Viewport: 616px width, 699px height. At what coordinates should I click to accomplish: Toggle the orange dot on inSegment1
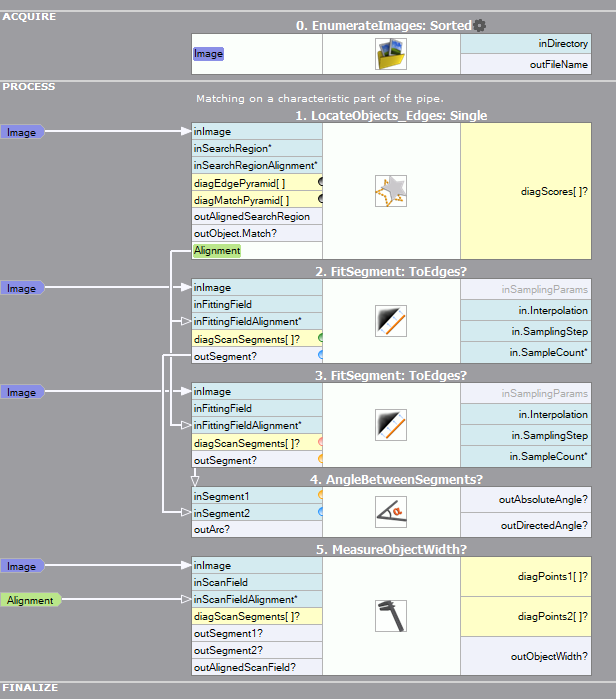[x=320, y=496]
